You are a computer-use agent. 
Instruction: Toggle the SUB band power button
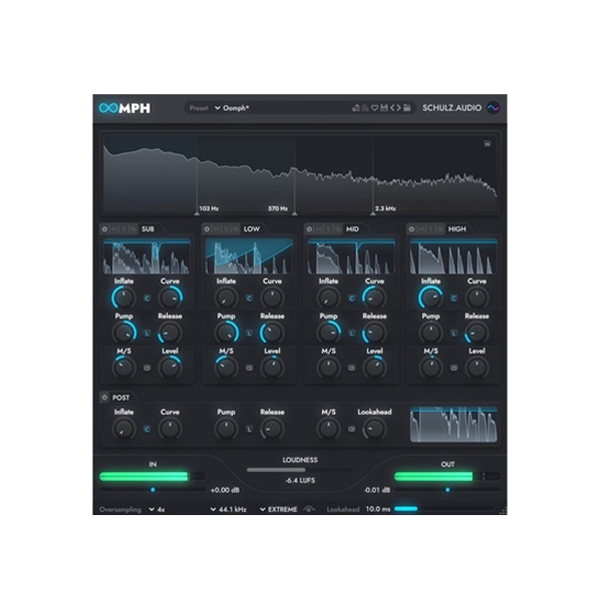(104, 229)
